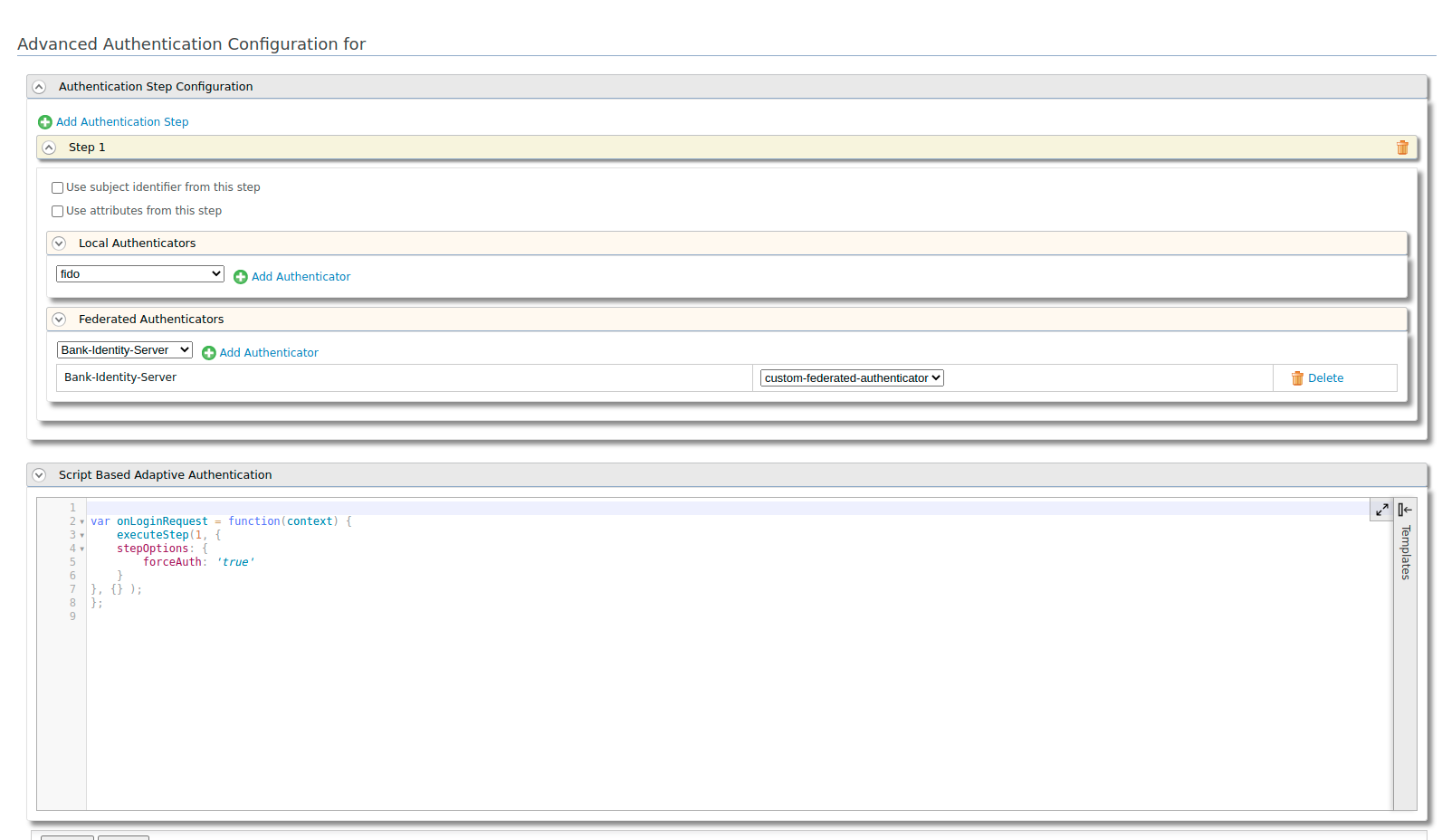Click the 'Step 1' header label
1442x840 pixels.
pos(87,148)
